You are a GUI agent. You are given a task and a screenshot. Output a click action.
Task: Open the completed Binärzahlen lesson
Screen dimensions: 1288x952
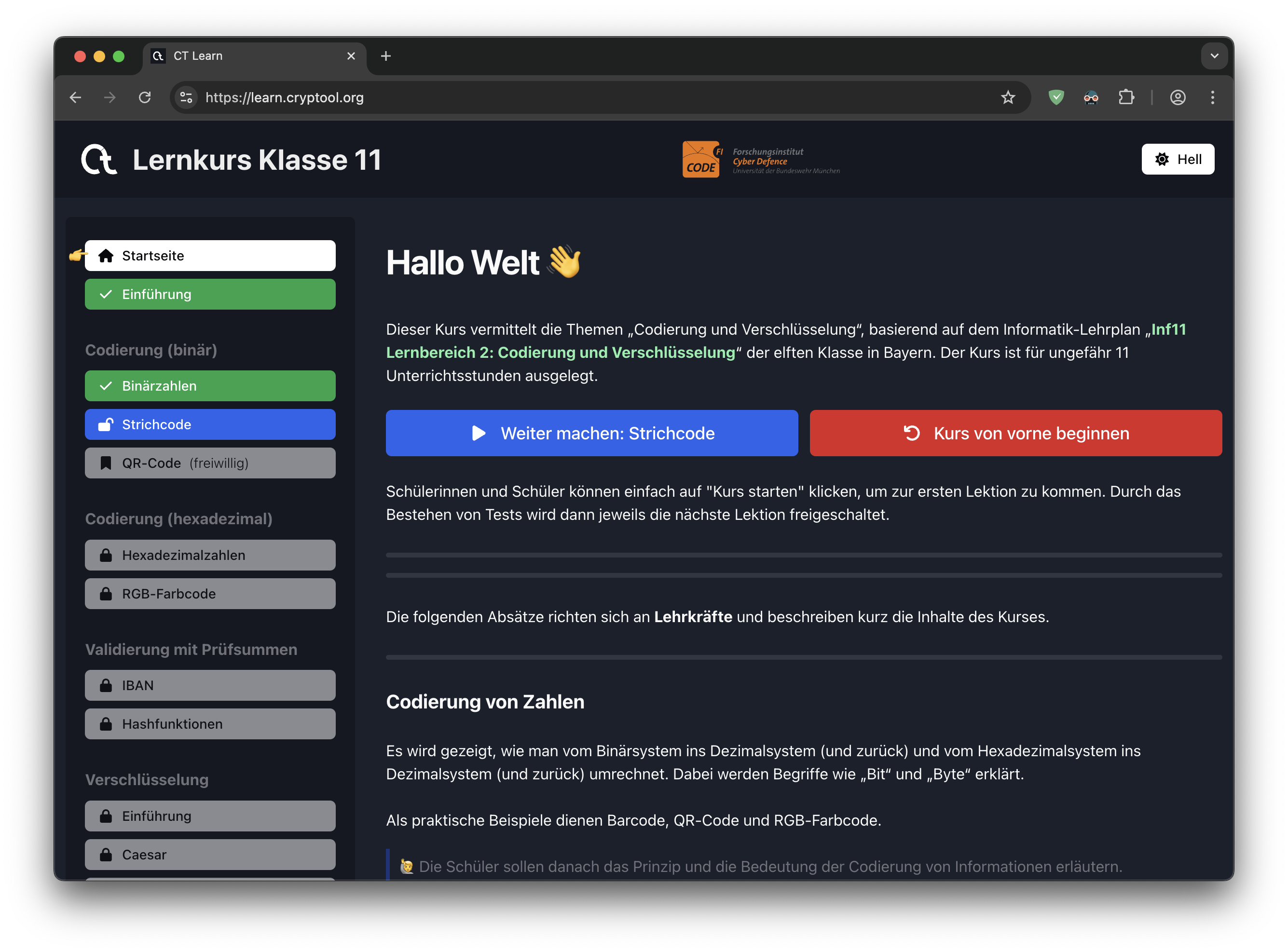[210, 386]
